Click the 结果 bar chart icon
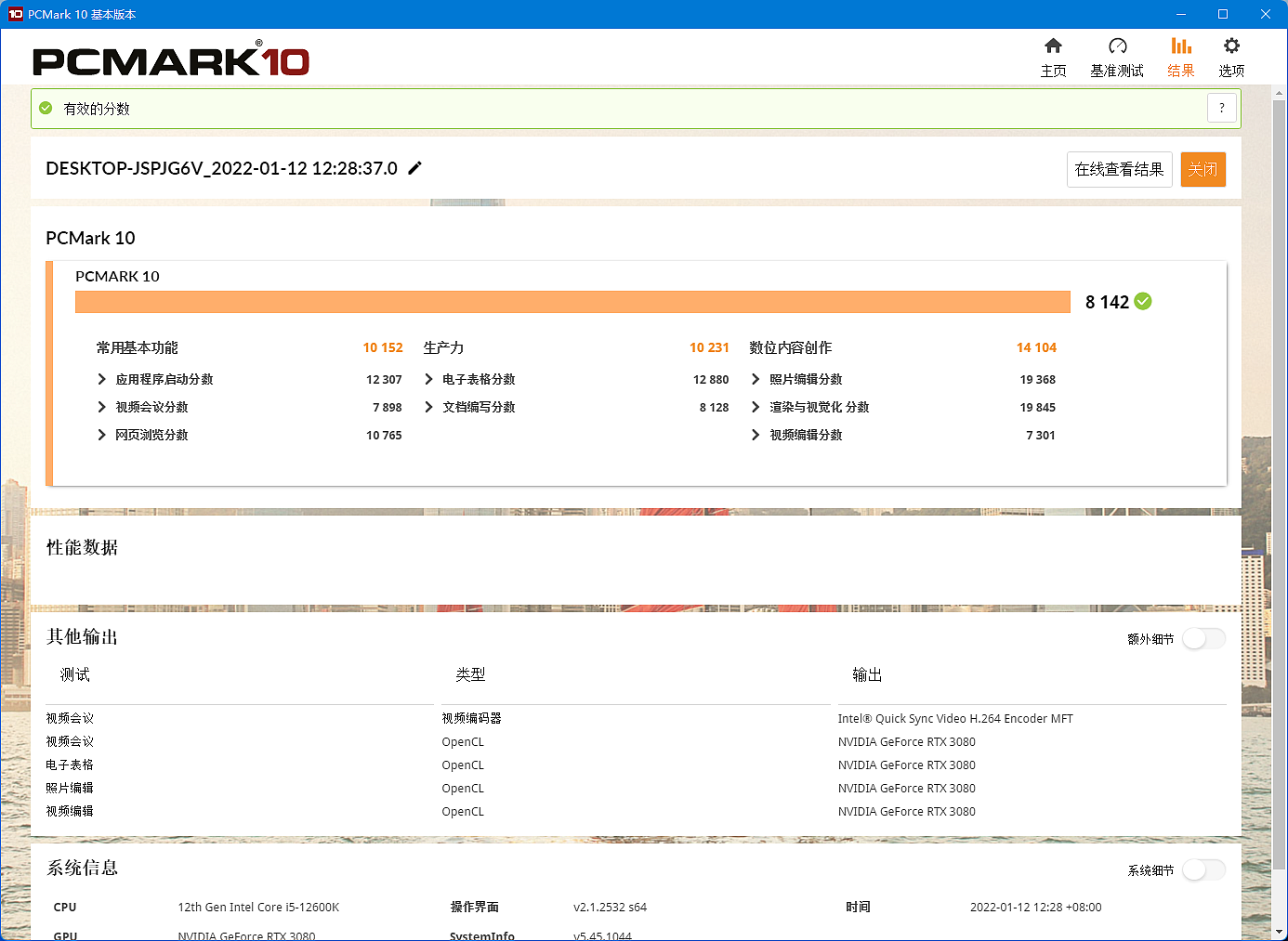The width and height of the screenshot is (1288, 941). point(1181,46)
